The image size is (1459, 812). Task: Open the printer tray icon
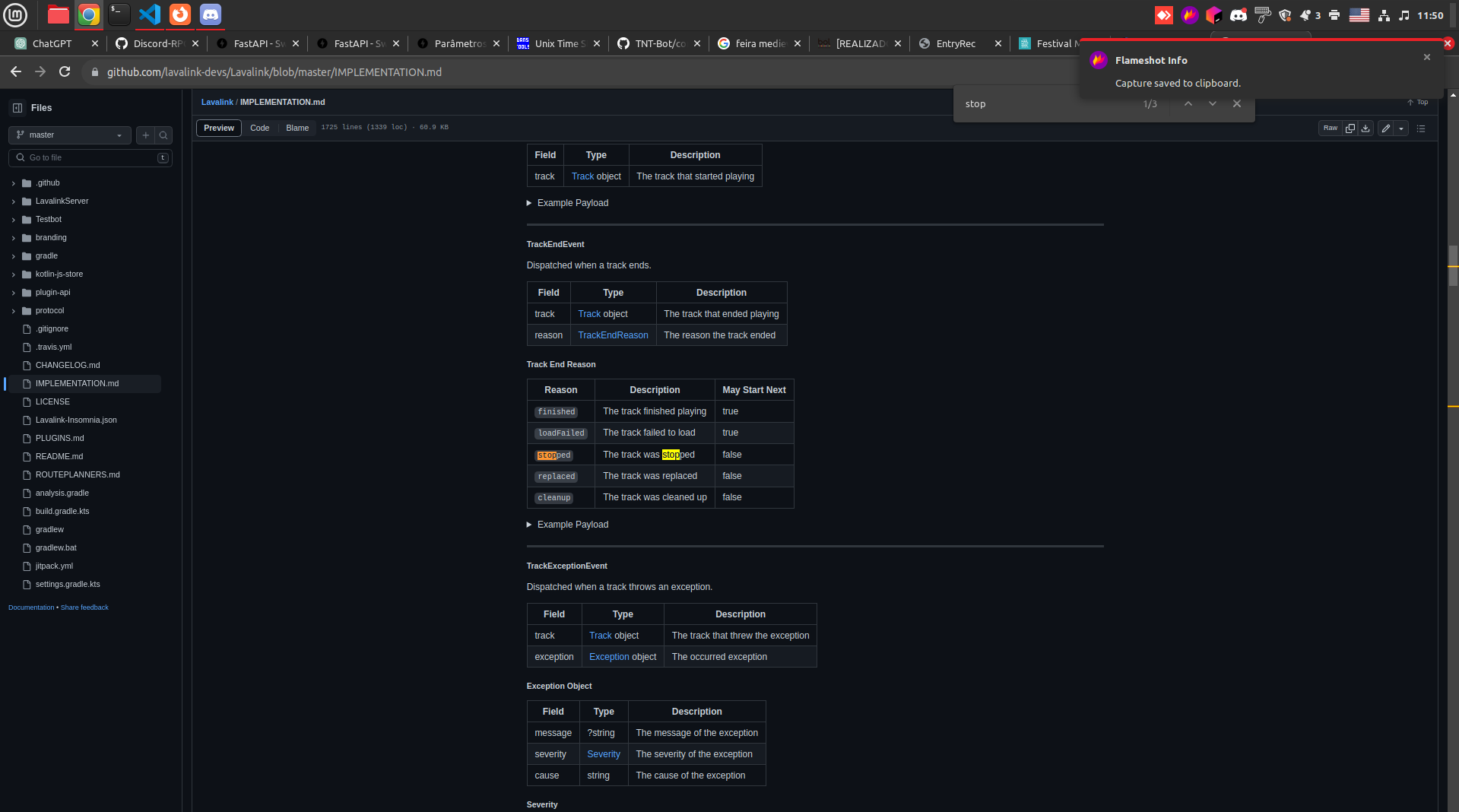pyautogui.click(x=1334, y=15)
